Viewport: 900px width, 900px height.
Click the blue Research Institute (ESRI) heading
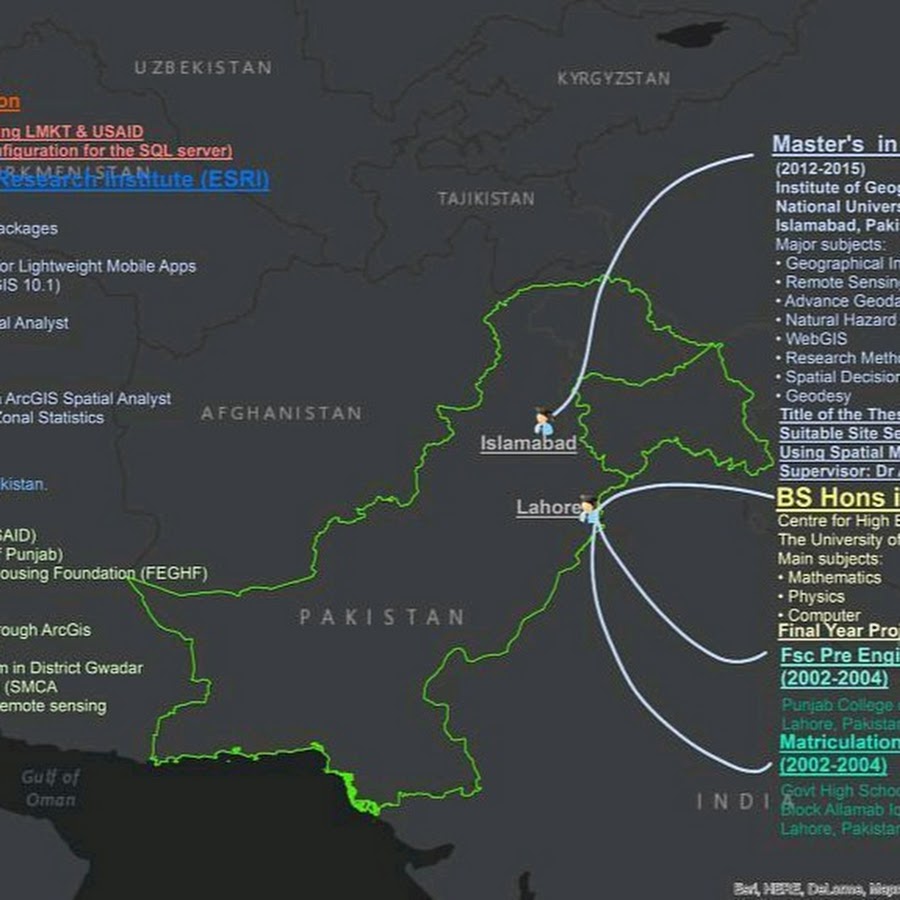(134, 180)
